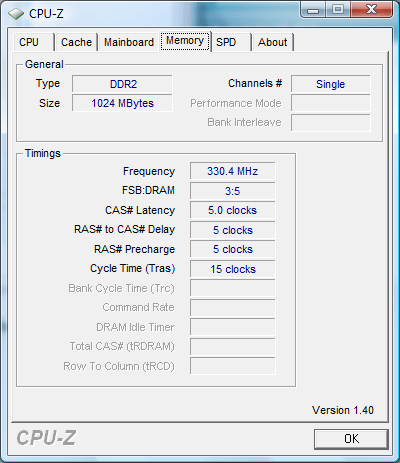Click the Memory tab
This screenshot has height=463, width=400.
point(185,41)
